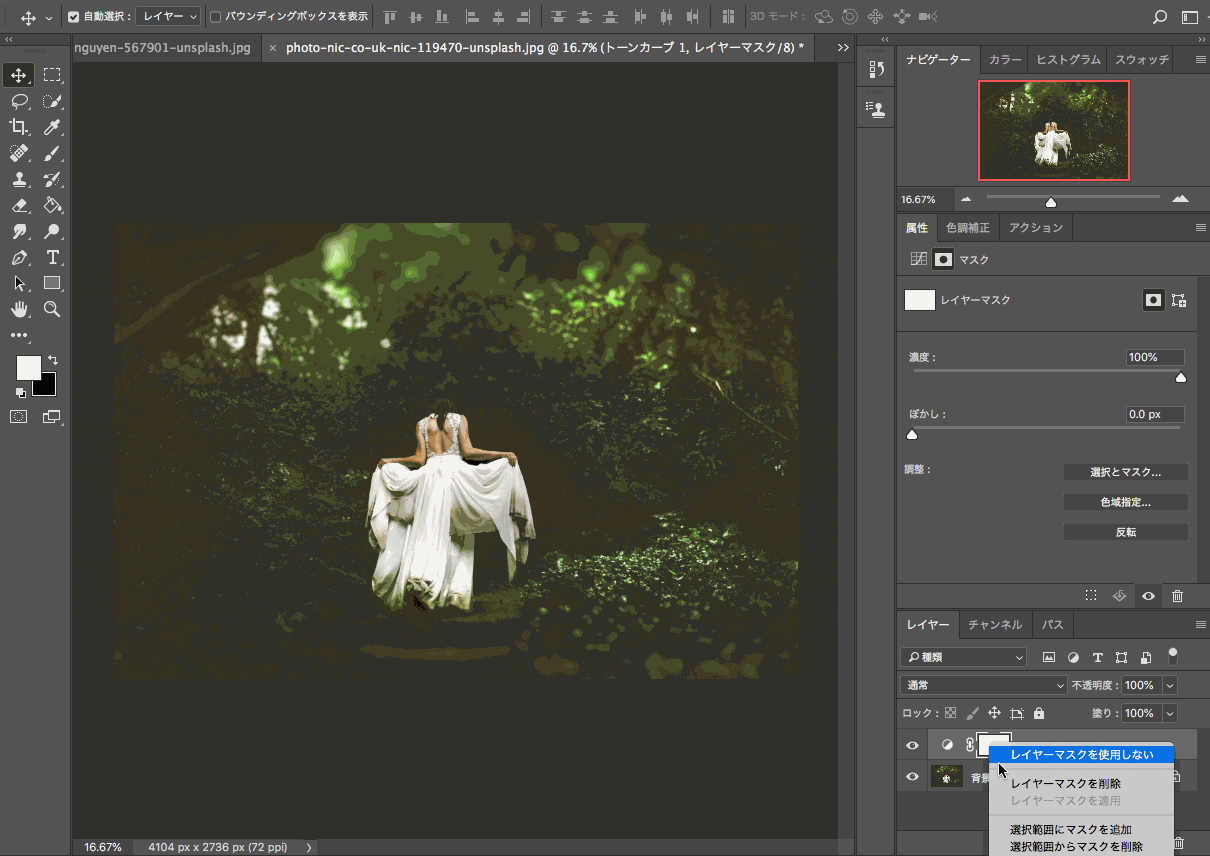The image size is (1210, 856).
Task: Click the 濃度 density slider handle
Action: (x=1180, y=377)
